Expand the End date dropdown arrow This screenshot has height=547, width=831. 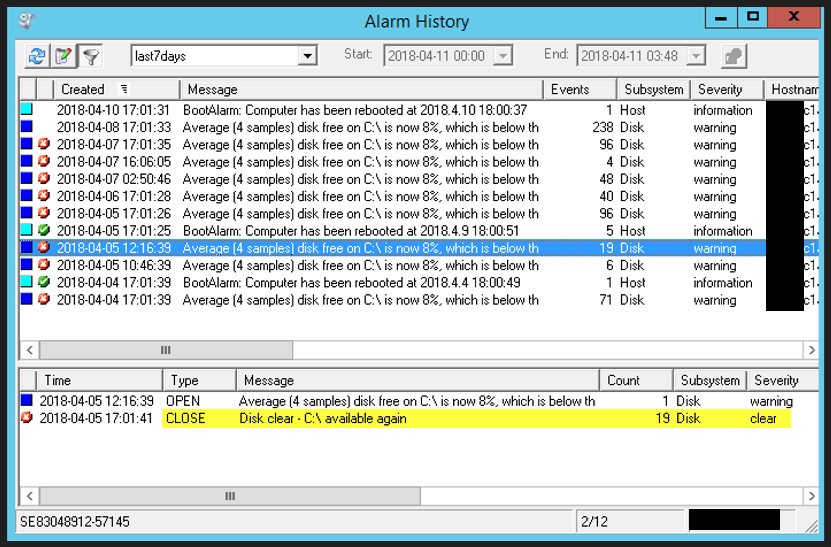(x=695, y=56)
